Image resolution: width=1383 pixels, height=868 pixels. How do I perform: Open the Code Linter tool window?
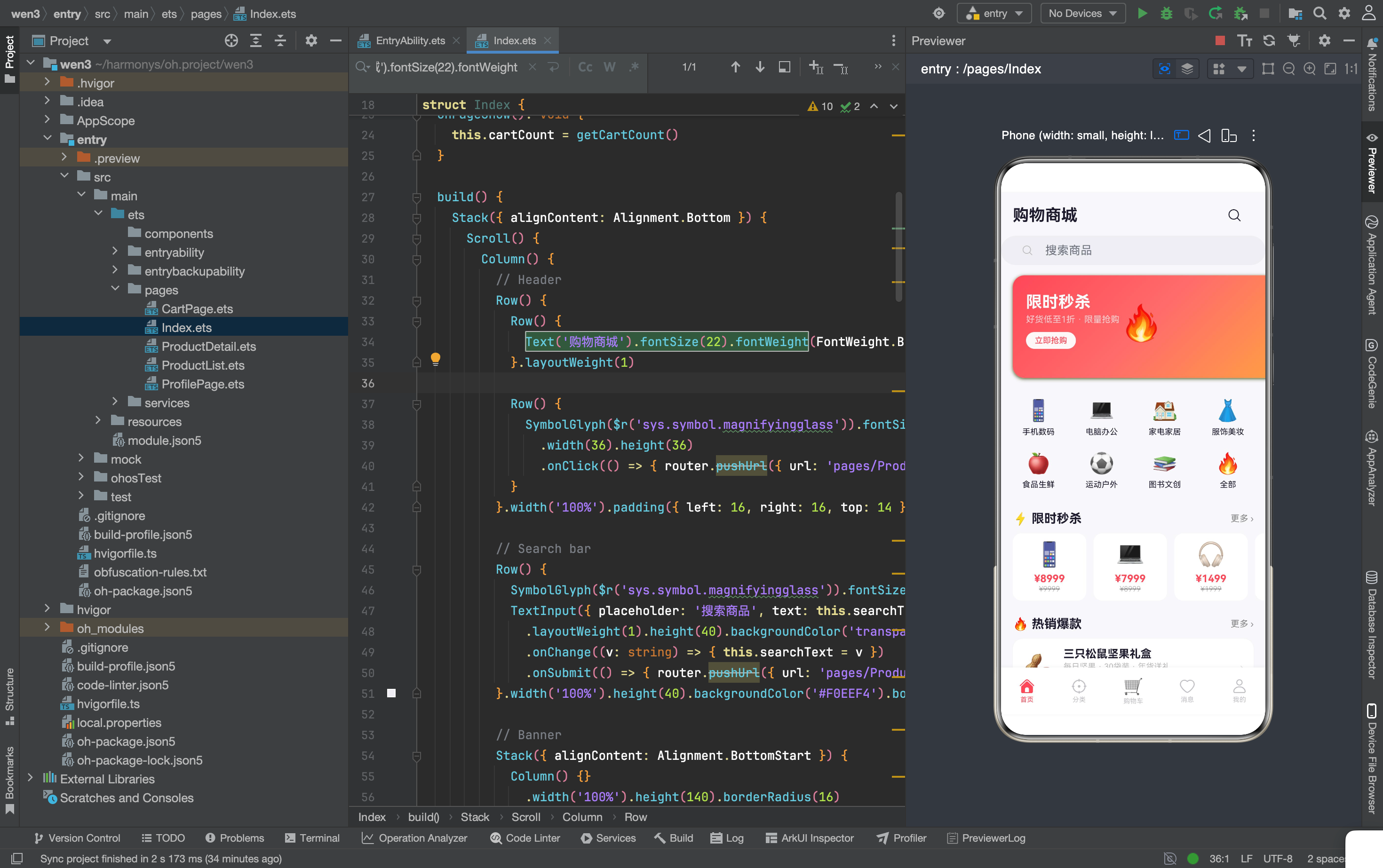(x=525, y=837)
